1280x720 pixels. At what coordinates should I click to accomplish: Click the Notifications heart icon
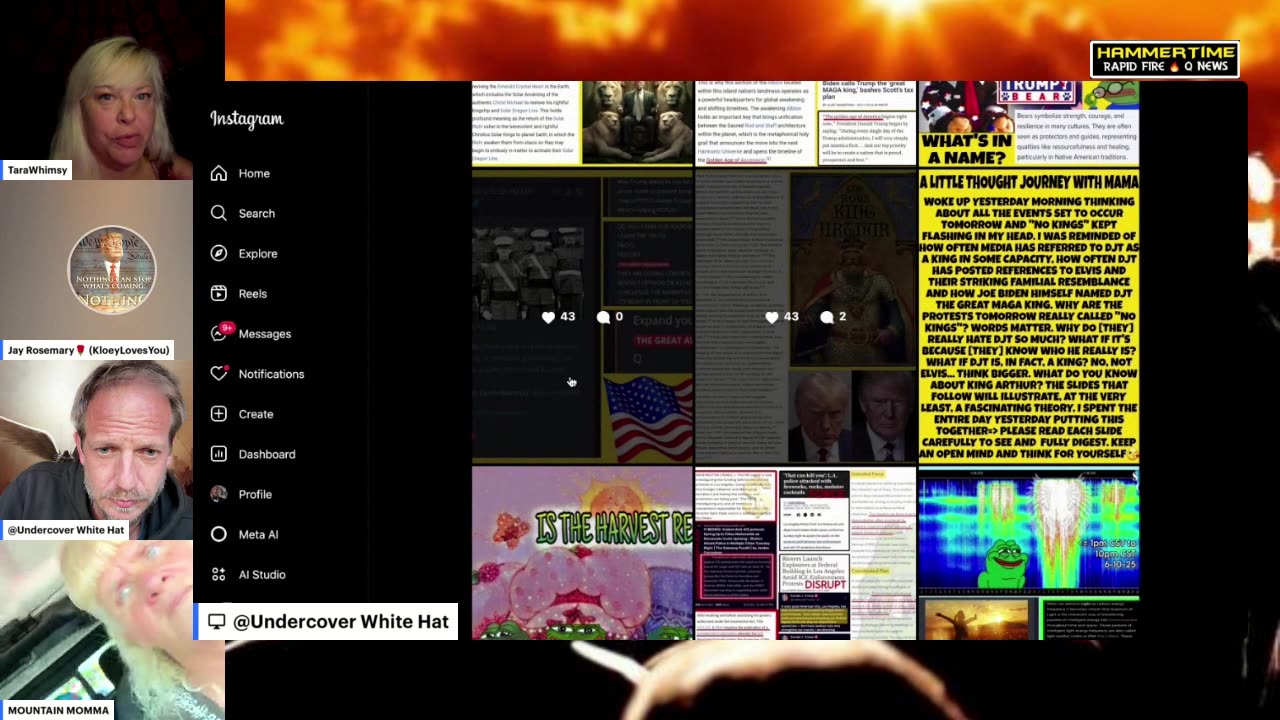pos(219,373)
